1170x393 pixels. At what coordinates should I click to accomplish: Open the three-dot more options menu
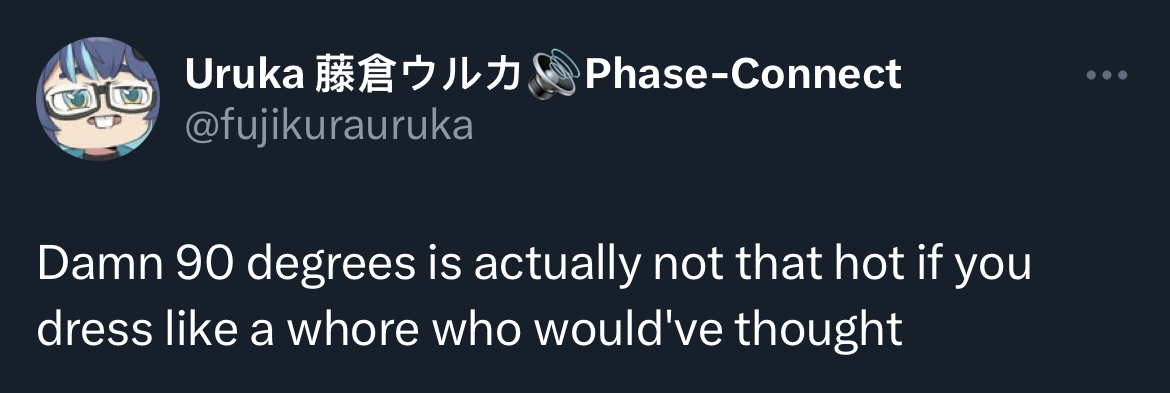click(x=1107, y=75)
